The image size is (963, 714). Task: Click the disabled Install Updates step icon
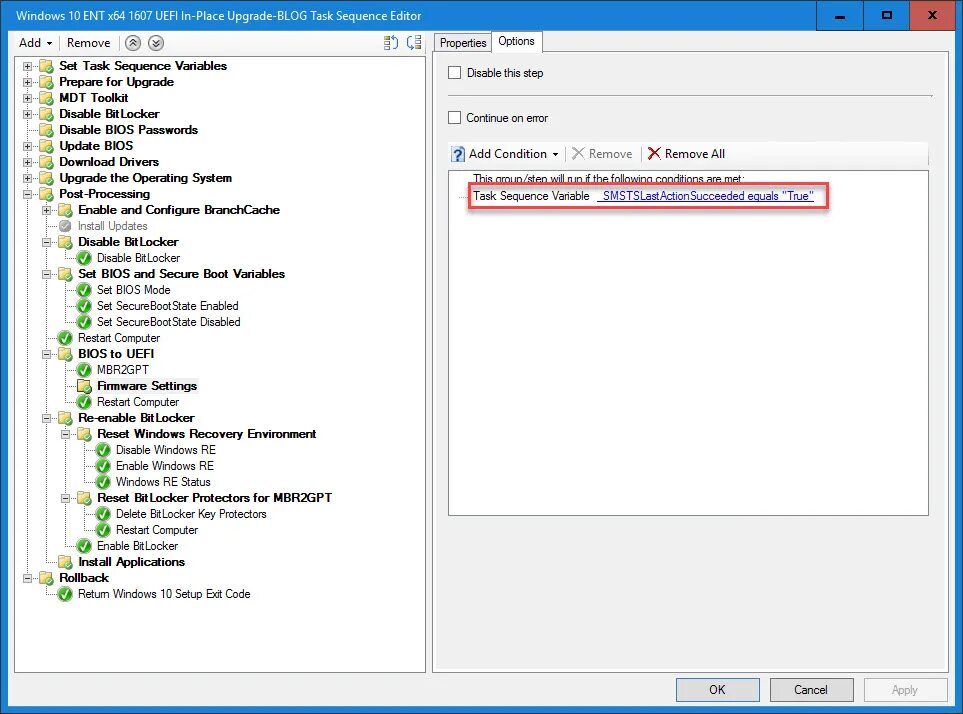pos(65,226)
